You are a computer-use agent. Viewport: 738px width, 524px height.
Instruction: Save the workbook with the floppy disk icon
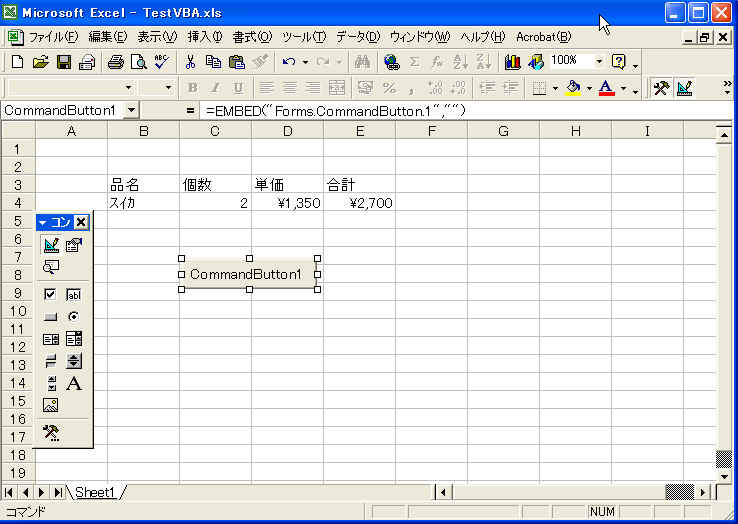(64, 62)
